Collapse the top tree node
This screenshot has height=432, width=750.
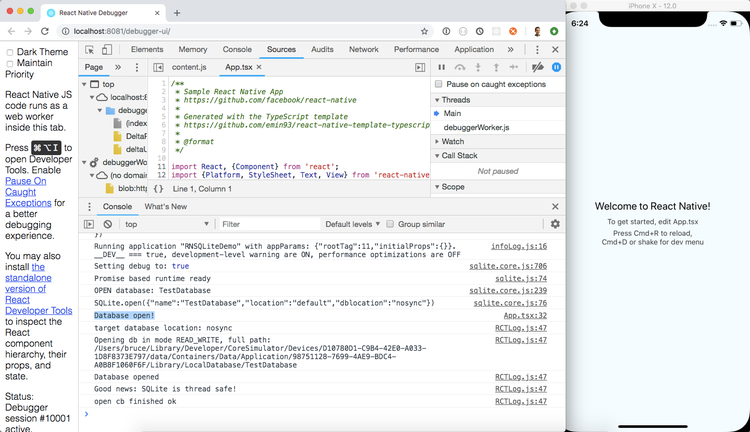tap(84, 84)
